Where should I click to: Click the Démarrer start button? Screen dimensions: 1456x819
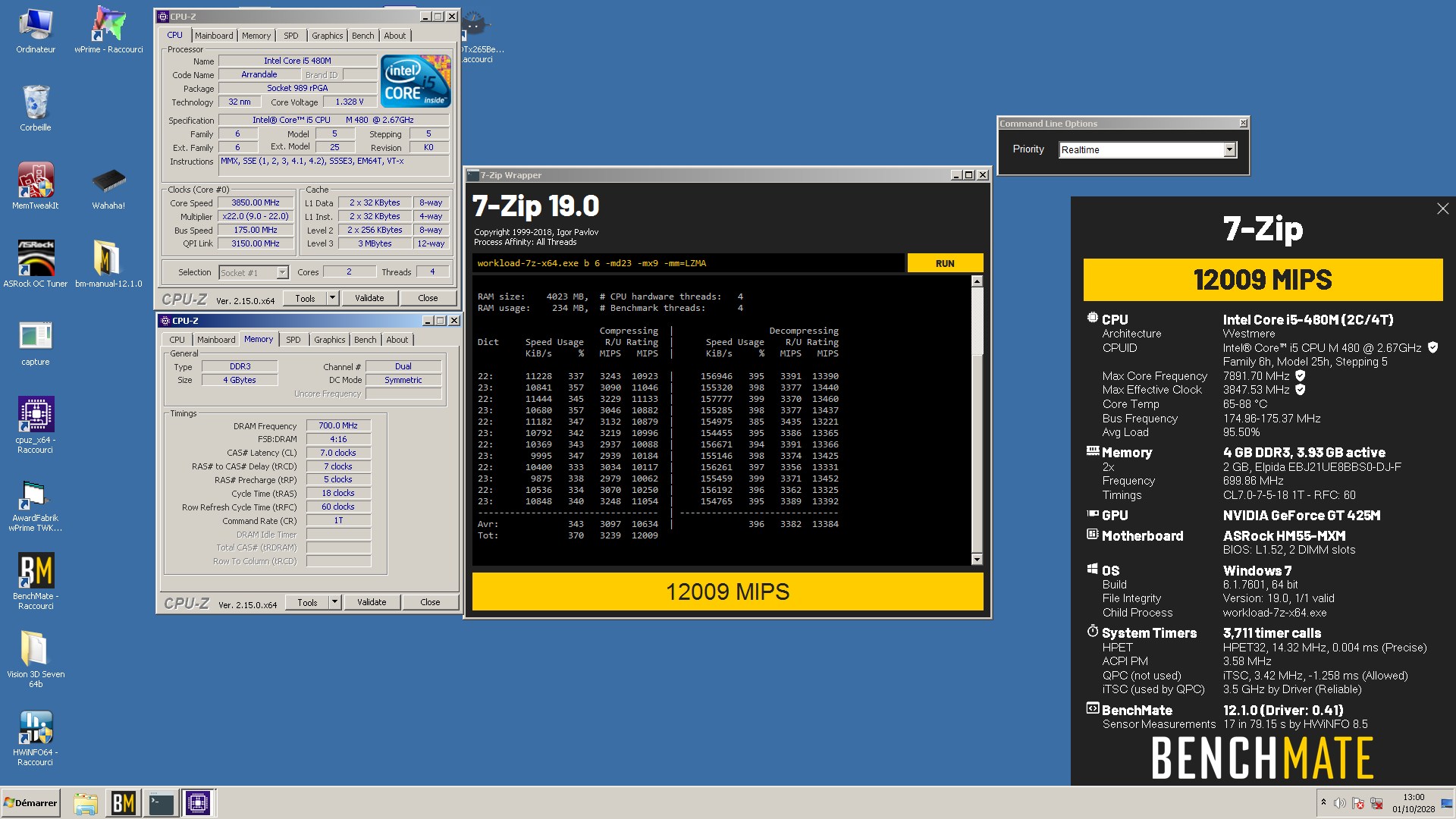click(x=31, y=803)
